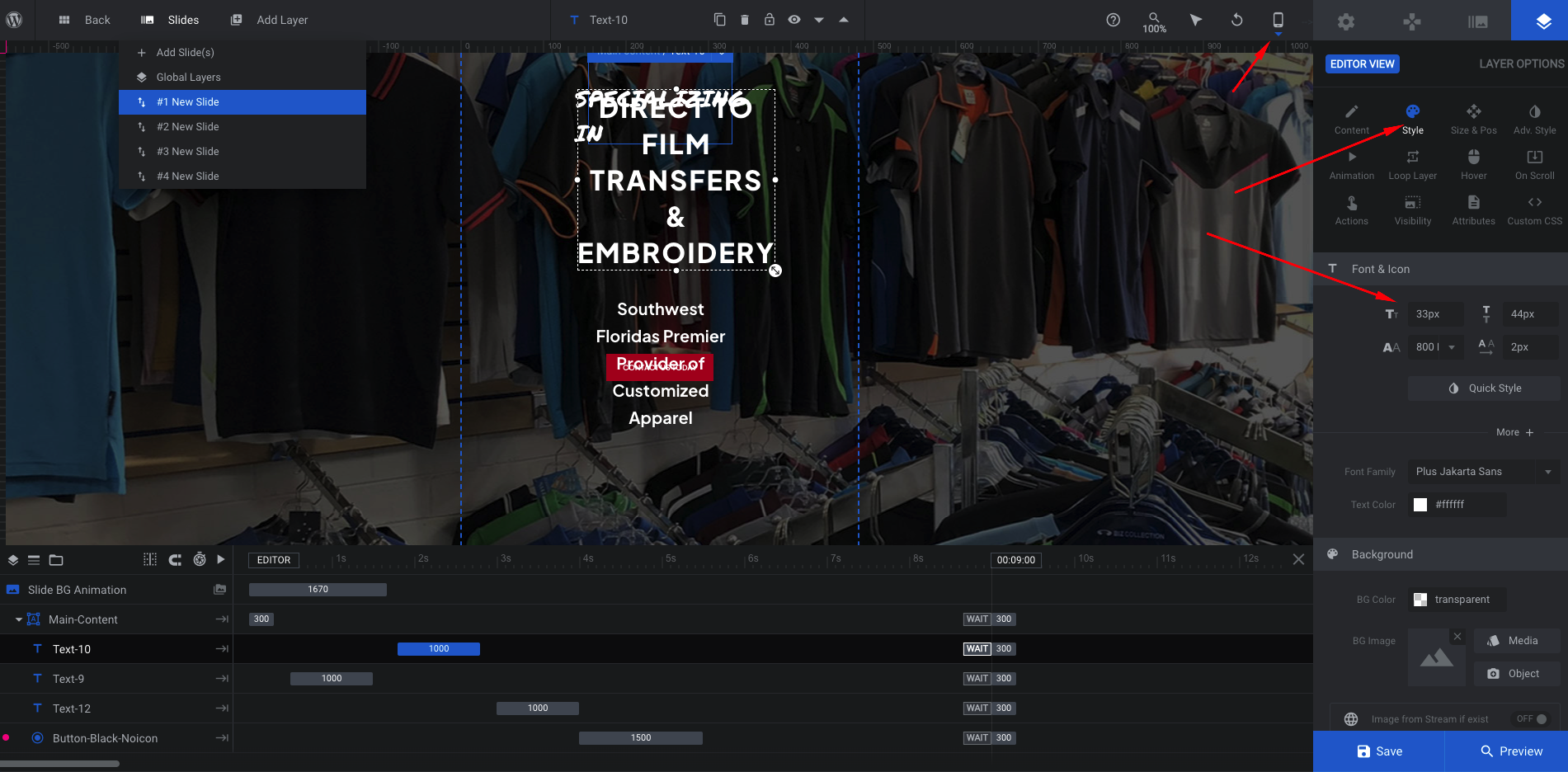This screenshot has width=1568, height=772.
Task: Collapse the Font & Icon section
Action: coord(1440,269)
